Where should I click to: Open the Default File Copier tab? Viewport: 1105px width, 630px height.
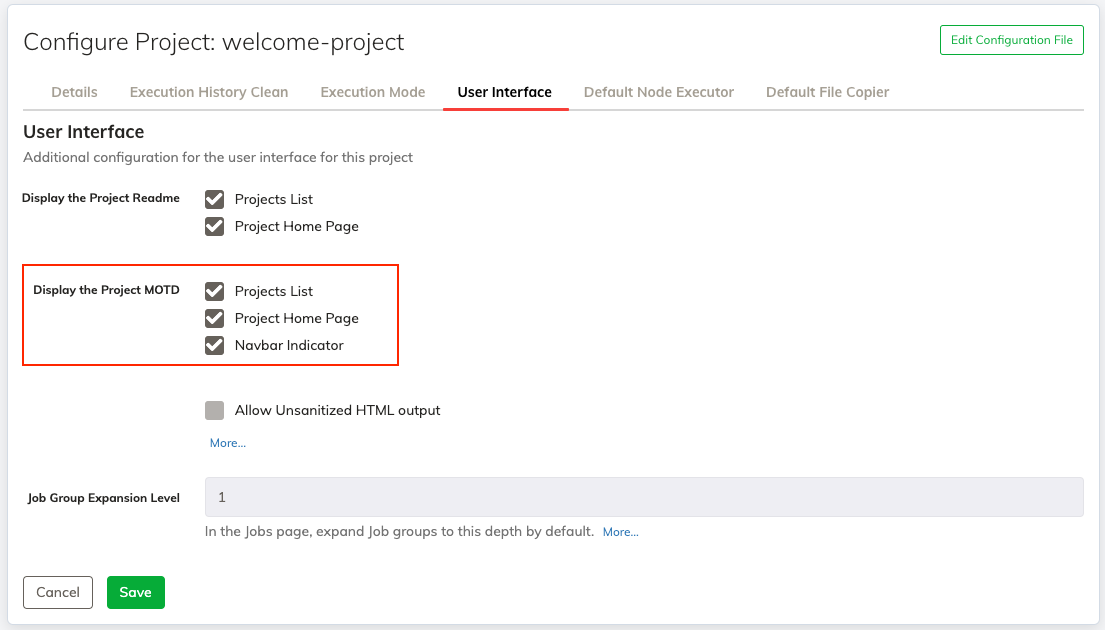(x=827, y=92)
